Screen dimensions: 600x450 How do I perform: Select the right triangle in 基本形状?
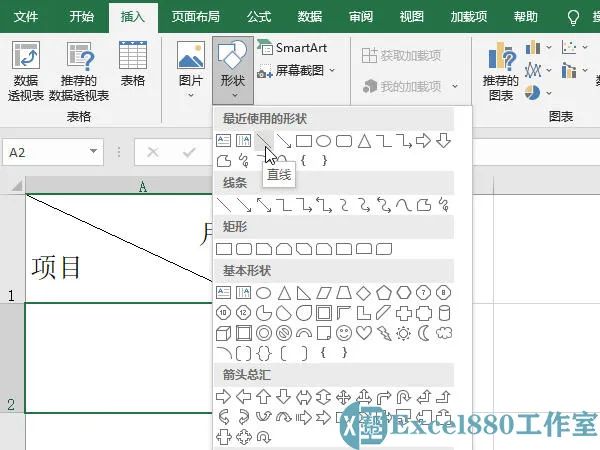coord(303,293)
